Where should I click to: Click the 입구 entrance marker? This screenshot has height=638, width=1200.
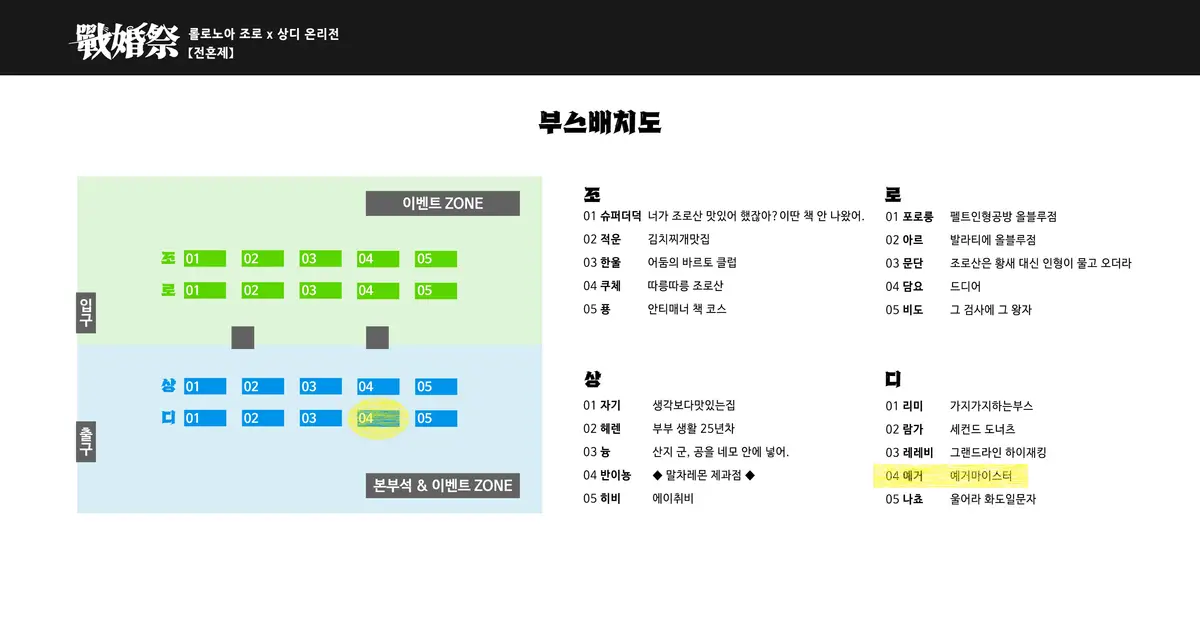pos(86,314)
